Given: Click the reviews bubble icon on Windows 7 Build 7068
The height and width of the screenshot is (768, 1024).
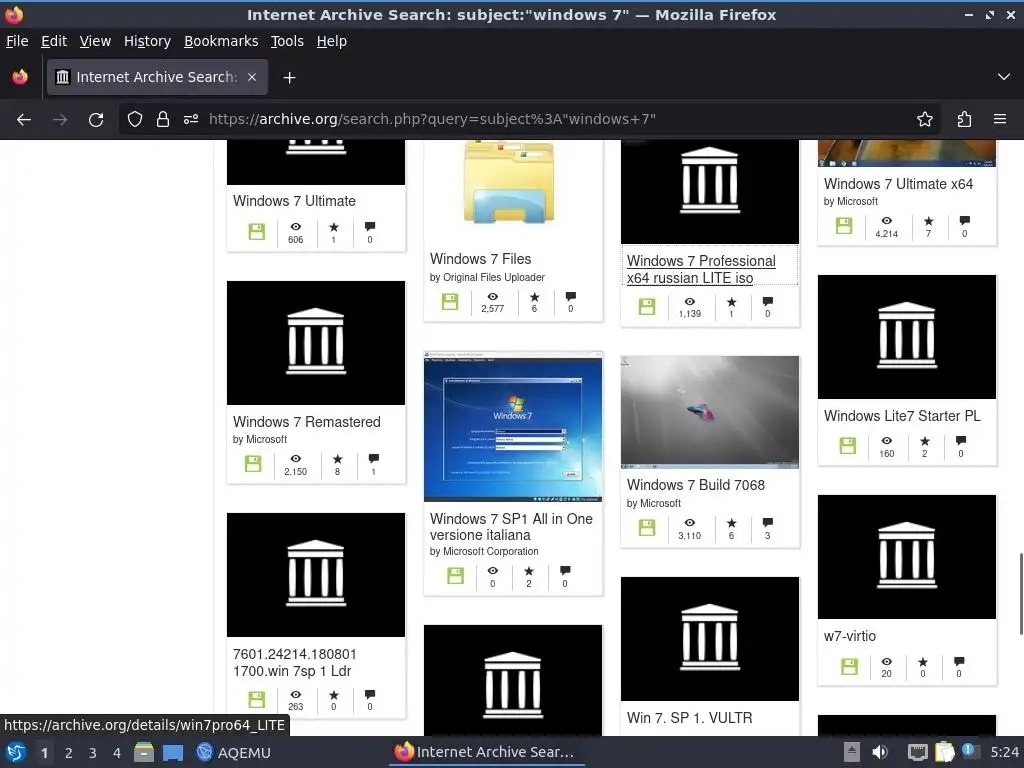Looking at the screenshot, I should click(768, 522).
